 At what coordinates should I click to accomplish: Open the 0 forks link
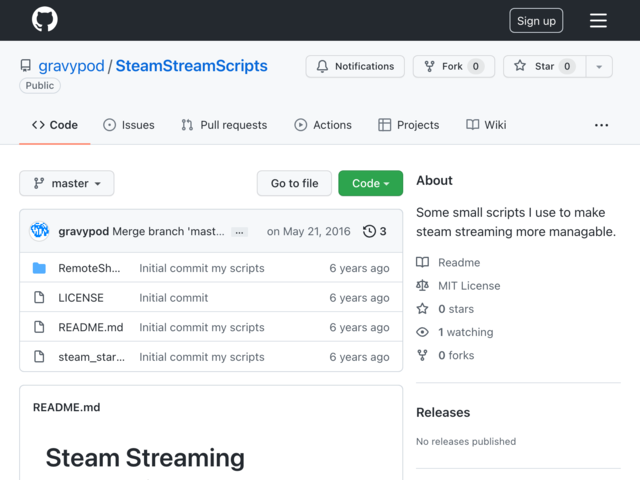456,356
